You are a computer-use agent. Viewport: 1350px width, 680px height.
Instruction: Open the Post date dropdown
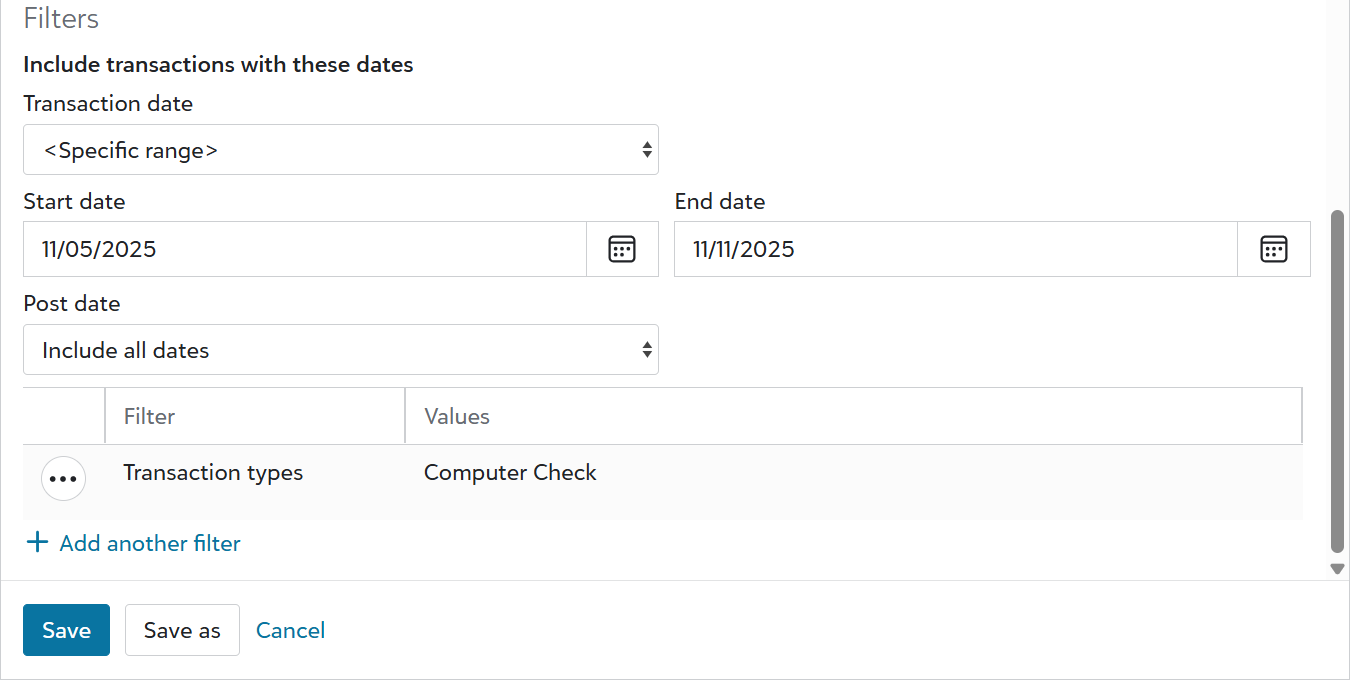[x=340, y=349]
